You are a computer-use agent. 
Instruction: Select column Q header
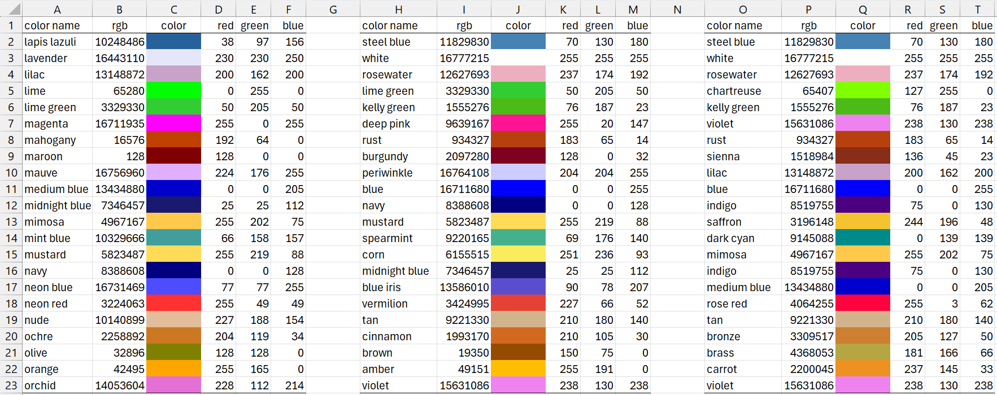pos(863,9)
